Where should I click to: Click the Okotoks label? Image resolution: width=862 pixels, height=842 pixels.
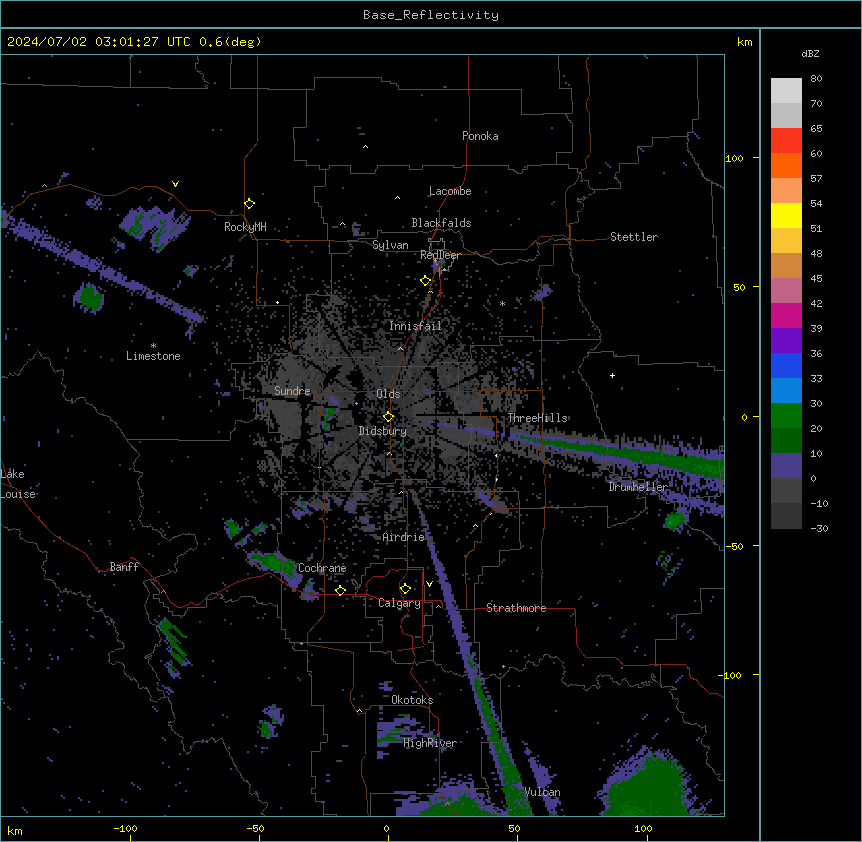click(x=412, y=700)
